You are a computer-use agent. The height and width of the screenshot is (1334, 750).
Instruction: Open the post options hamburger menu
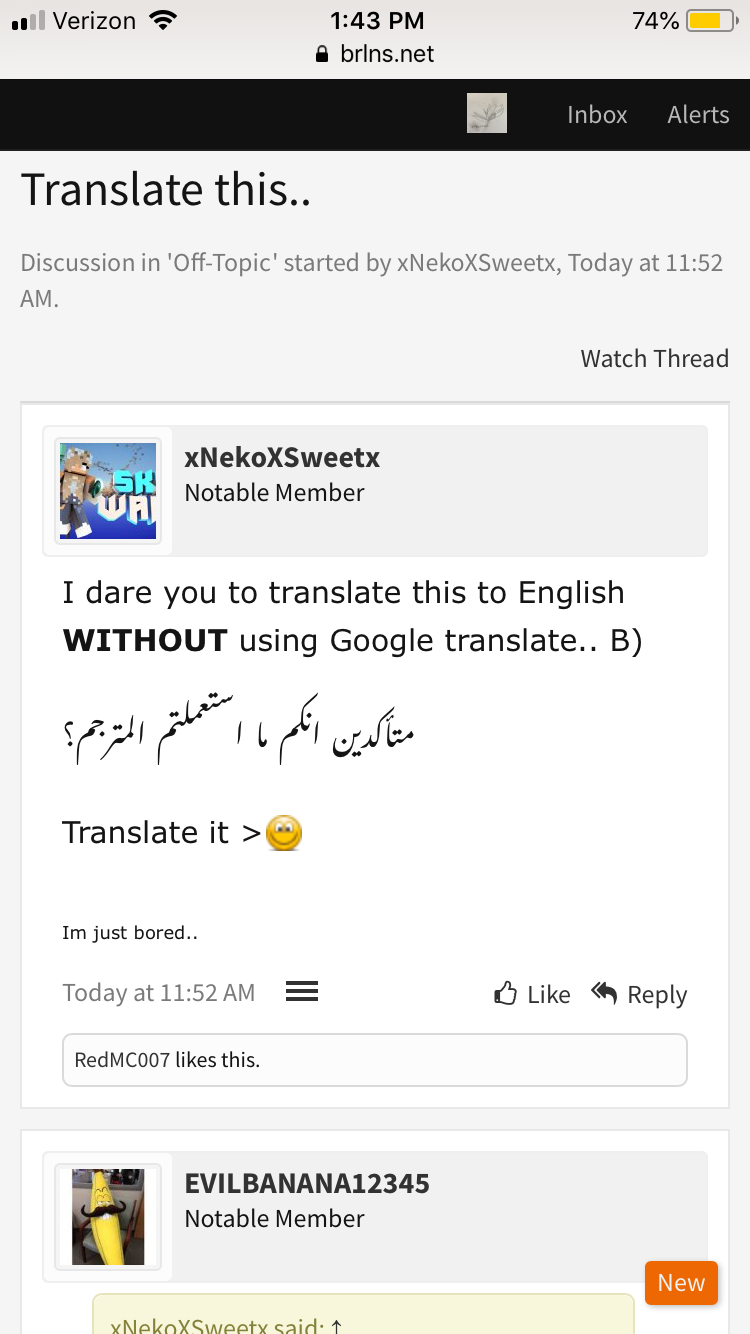(302, 991)
